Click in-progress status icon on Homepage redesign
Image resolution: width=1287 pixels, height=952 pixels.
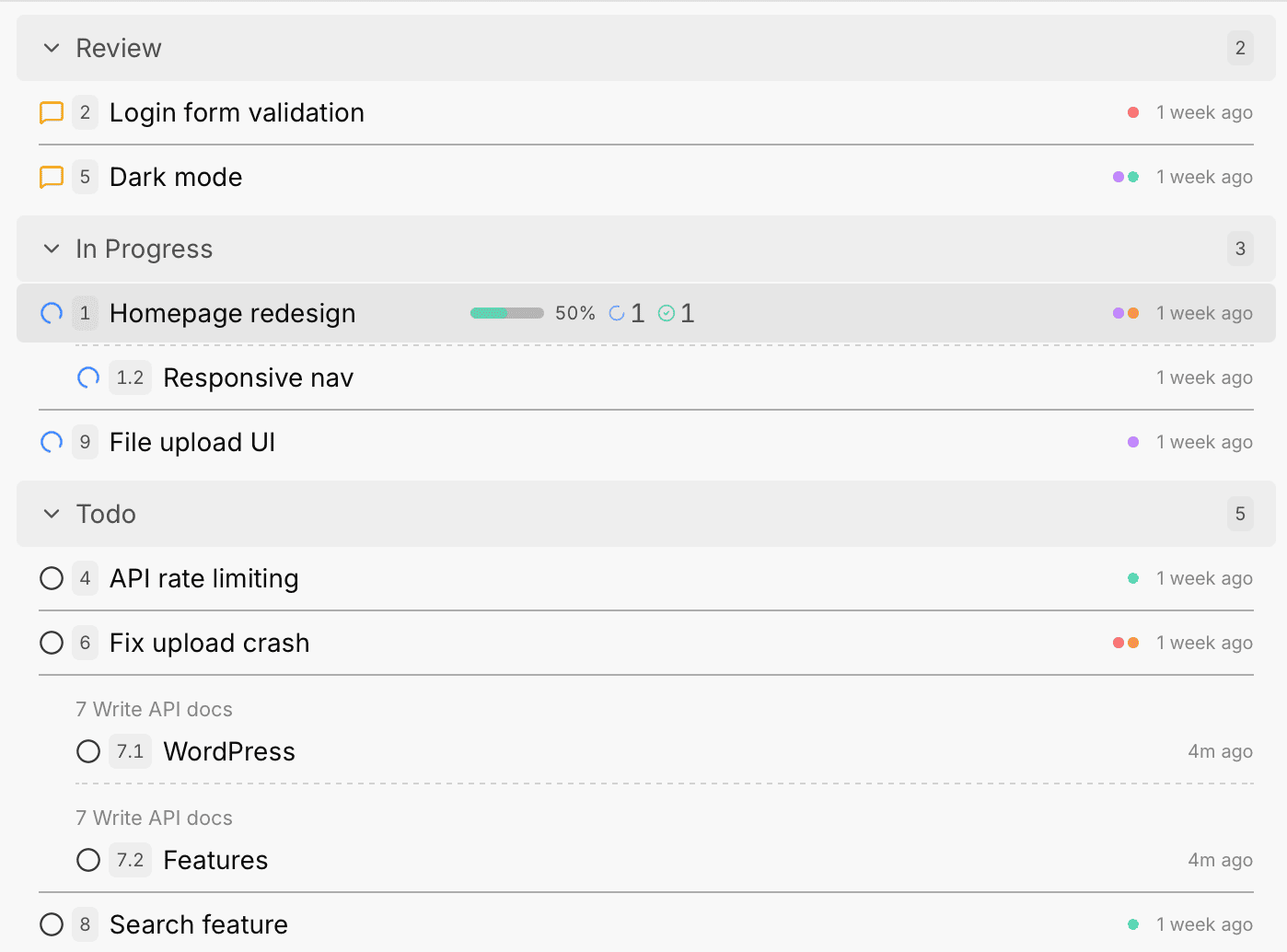pyautogui.click(x=51, y=313)
